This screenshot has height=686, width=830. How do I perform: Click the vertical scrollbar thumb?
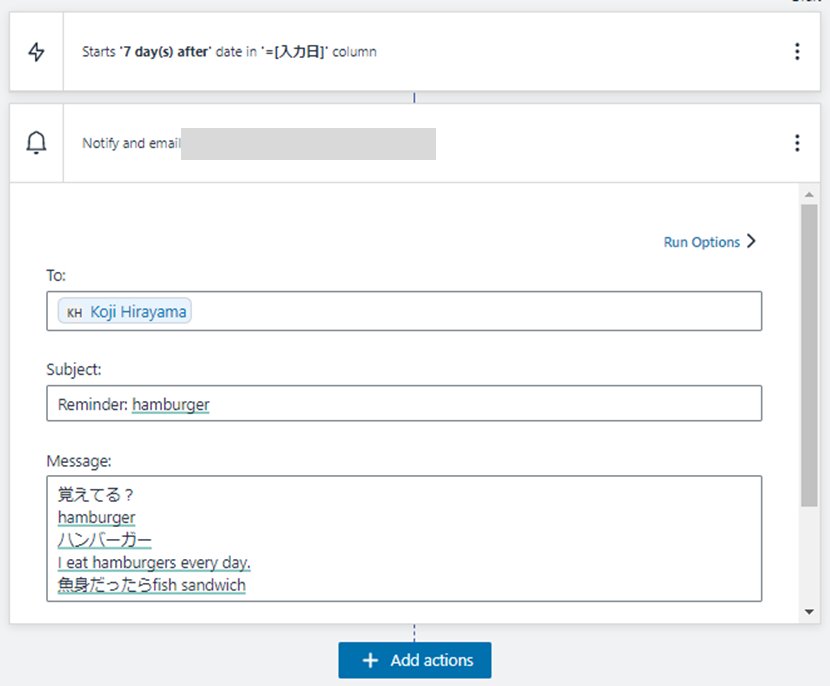coord(809,350)
